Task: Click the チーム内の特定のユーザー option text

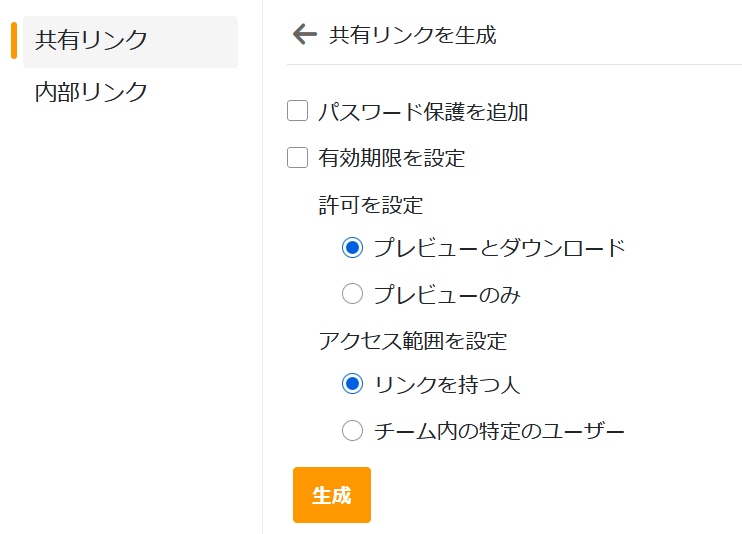Action: coord(499,432)
